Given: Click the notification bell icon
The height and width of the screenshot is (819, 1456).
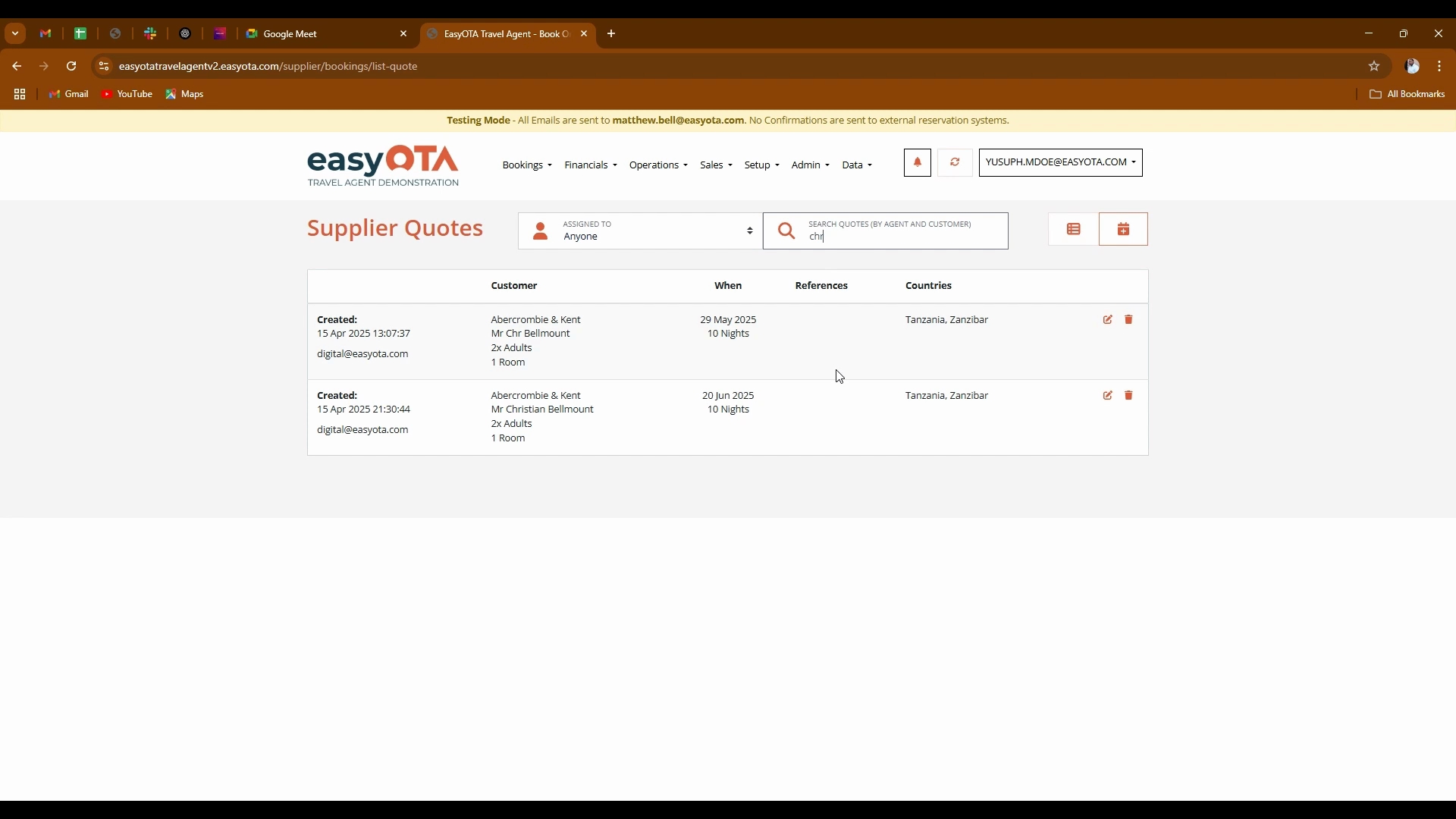Looking at the screenshot, I should tap(918, 162).
